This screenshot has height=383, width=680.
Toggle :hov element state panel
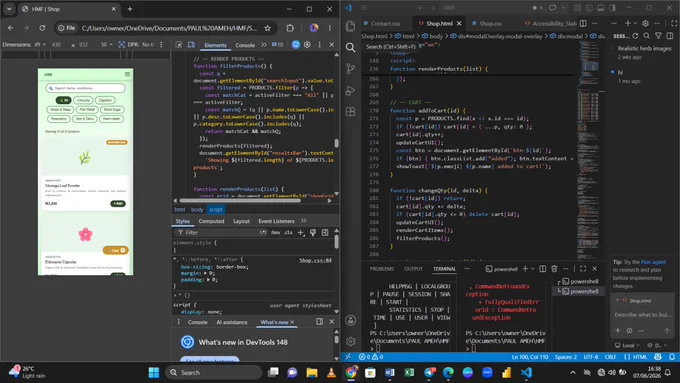pos(275,232)
